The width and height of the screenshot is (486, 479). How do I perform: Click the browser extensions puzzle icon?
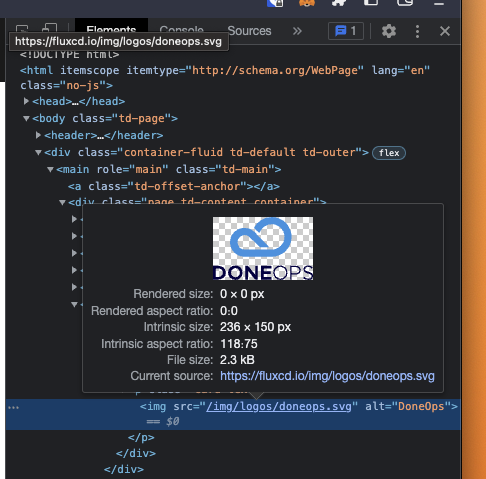click(338, 3)
